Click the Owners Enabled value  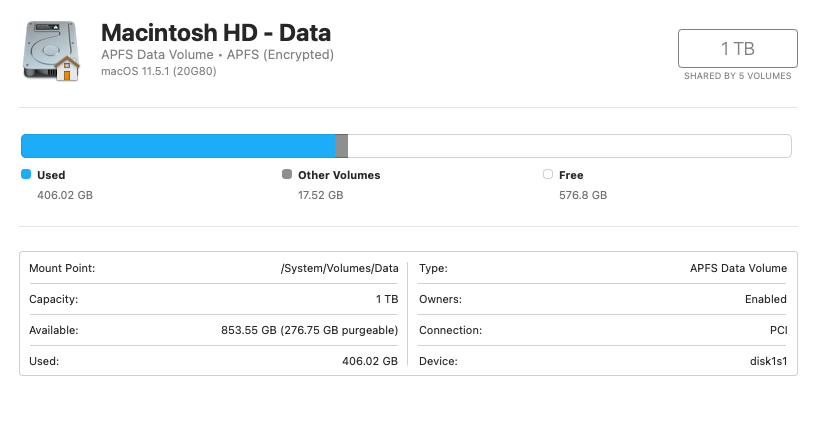[x=766, y=299]
